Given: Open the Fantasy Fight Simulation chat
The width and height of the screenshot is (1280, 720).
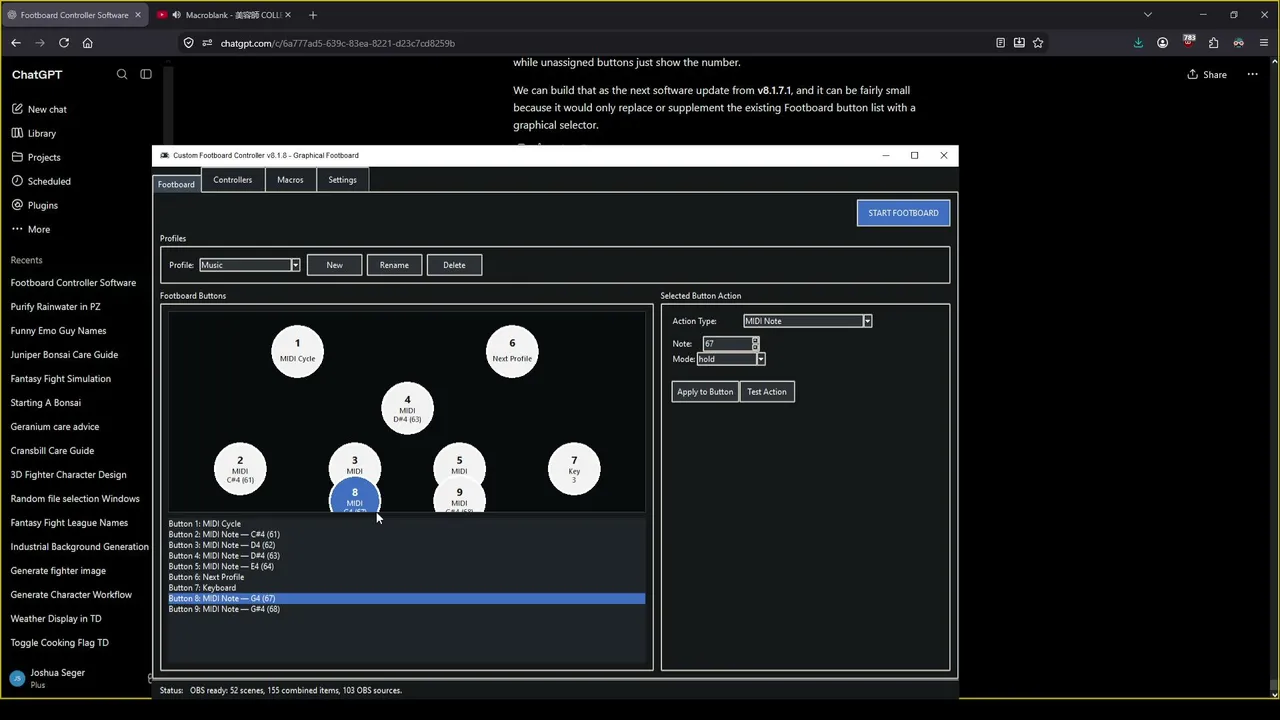Looking at the screenshot, I should [x=60, y=379].
